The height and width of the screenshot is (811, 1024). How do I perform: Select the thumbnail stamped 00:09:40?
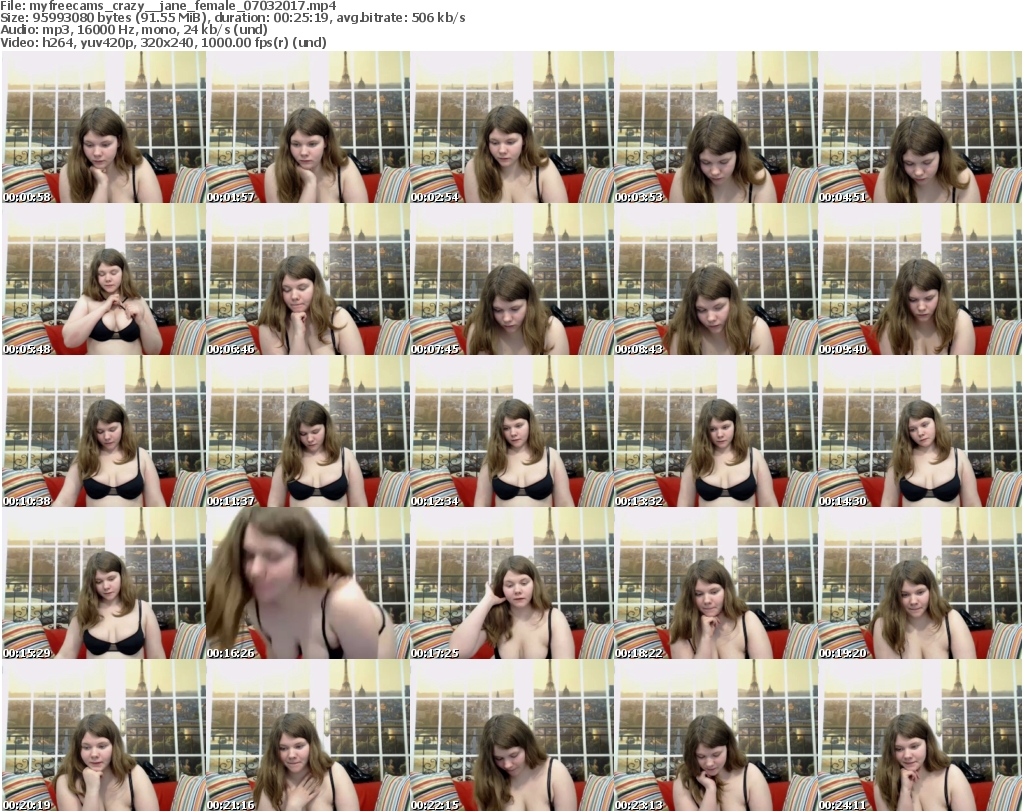920,279
